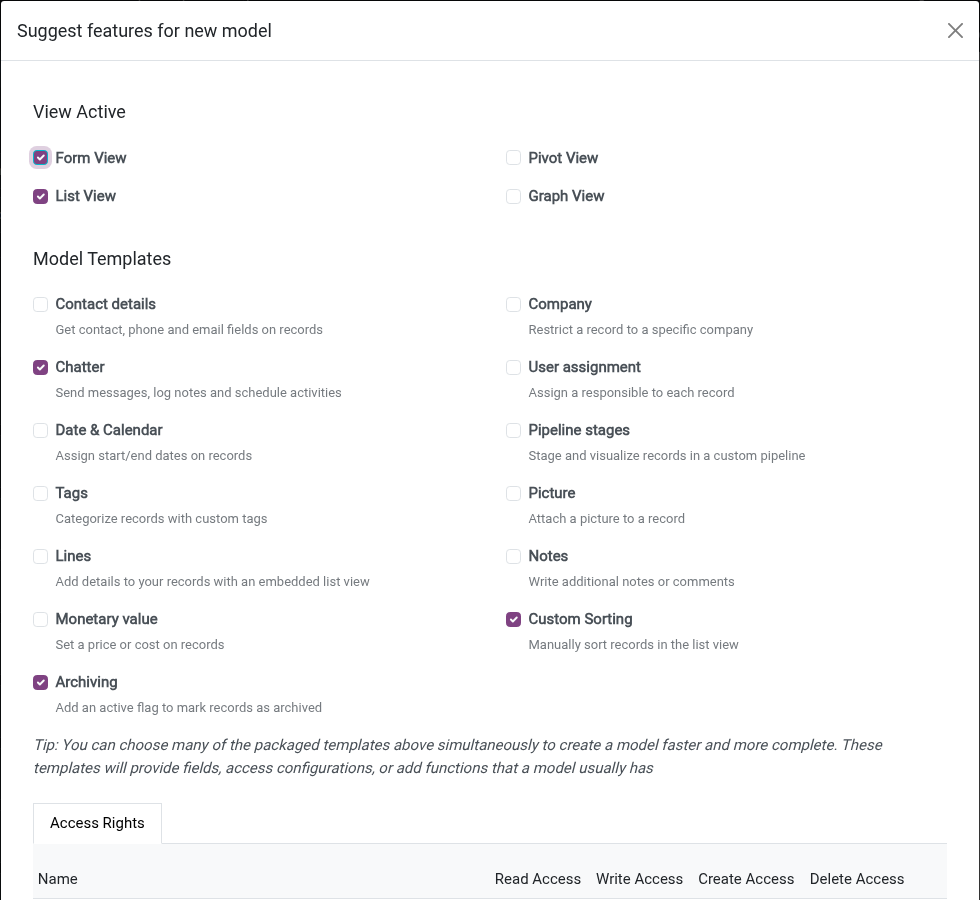Turn off Custom Sorting checkbox

pyautogui.click(x=513, y=619)
